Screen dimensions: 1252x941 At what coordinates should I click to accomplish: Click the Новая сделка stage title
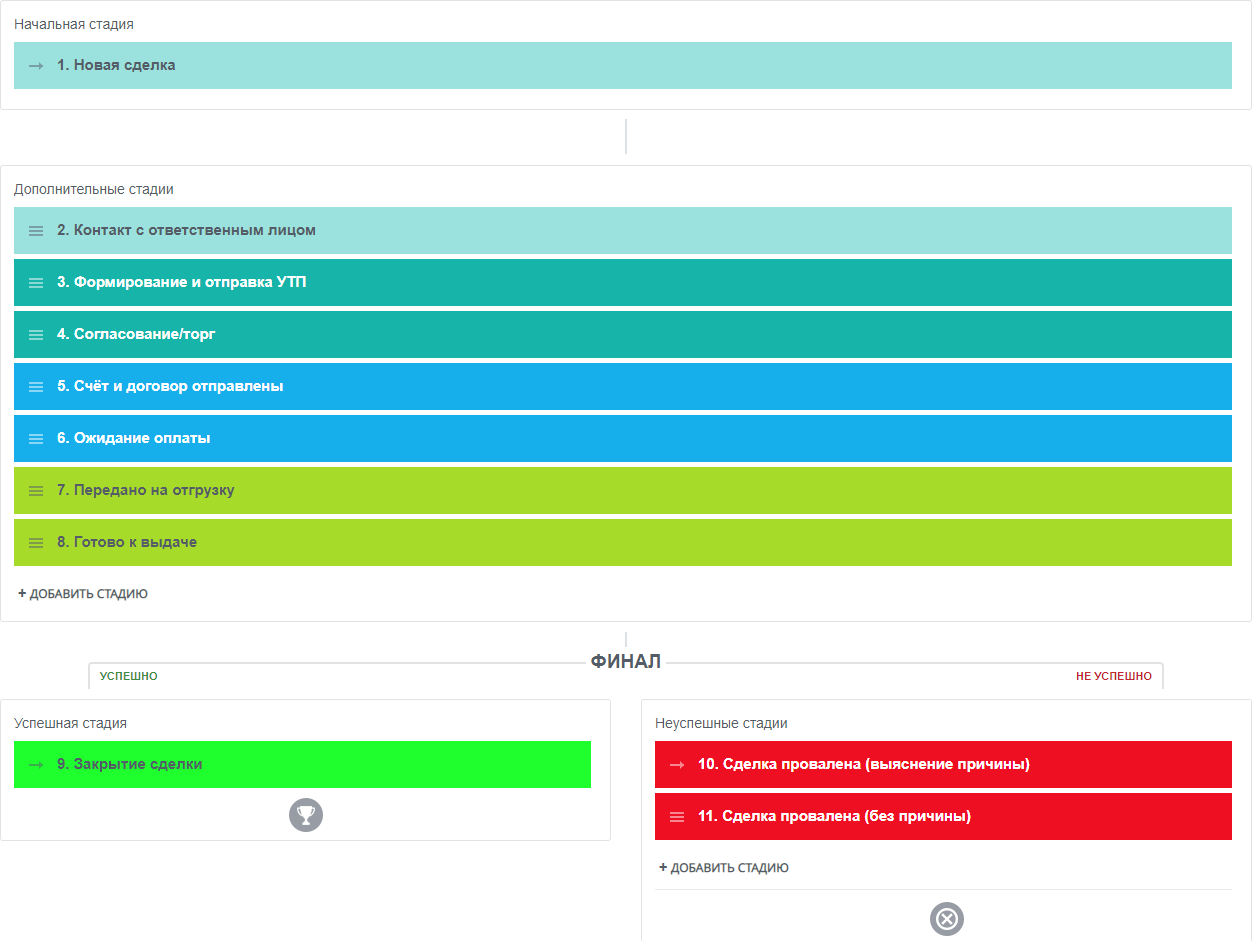(116, 66)
